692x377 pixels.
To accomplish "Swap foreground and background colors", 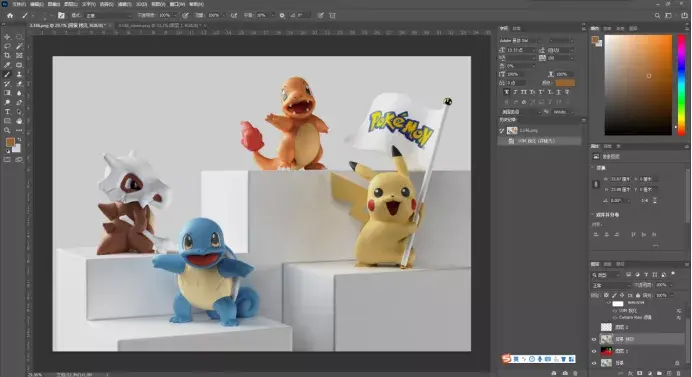I will tap(19, 139).
